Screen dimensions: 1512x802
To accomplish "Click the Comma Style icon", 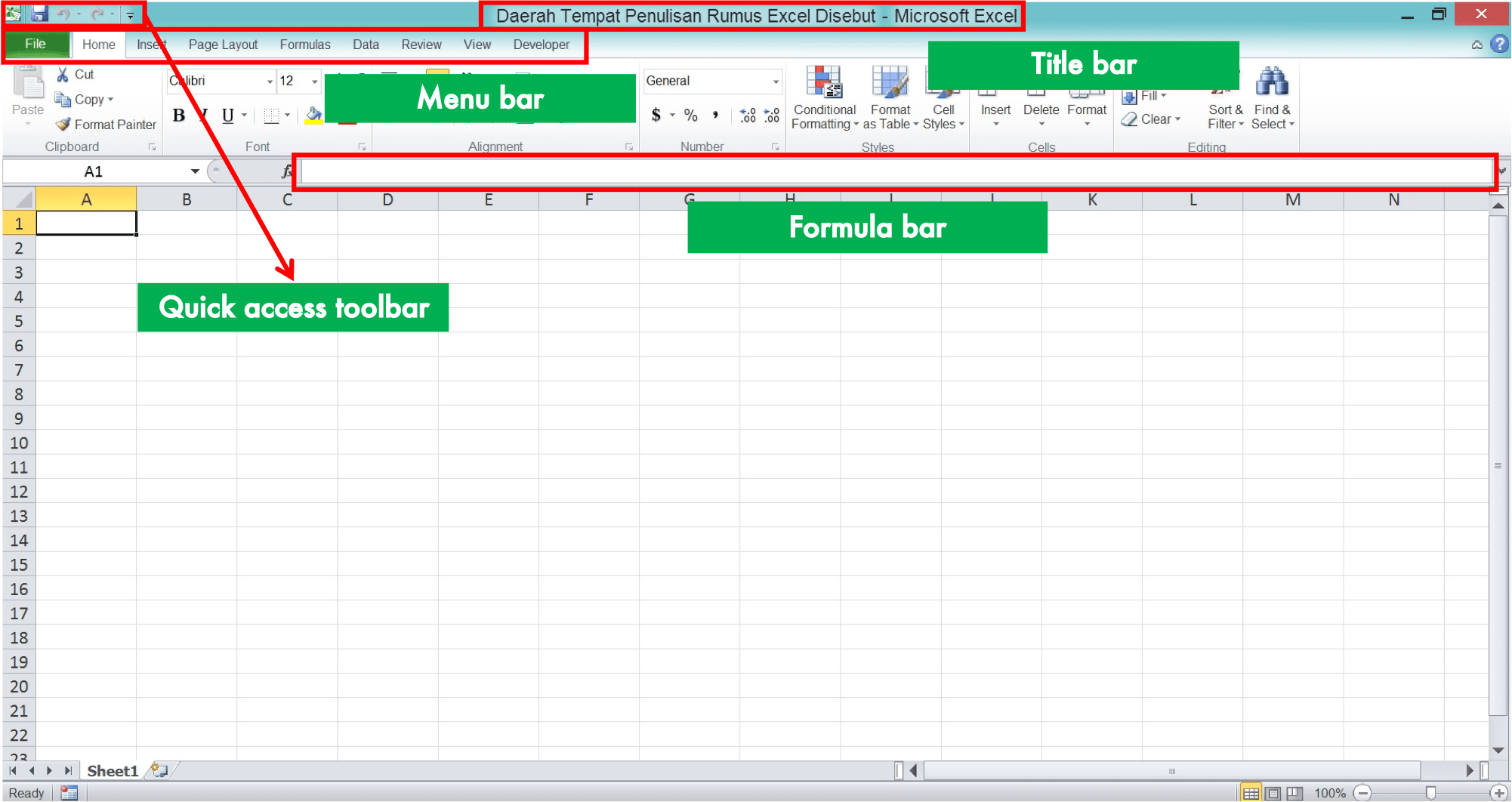I will 715,115.
